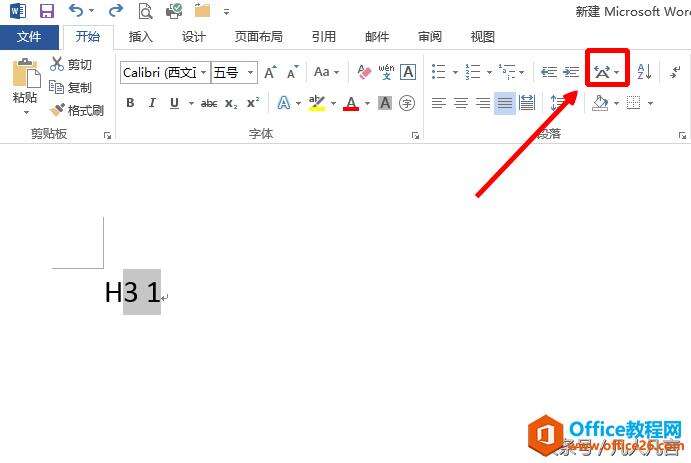Click the line spacing icon
Image resolution: width=691 pixels, height=463 pixels.
coord(557,103)
